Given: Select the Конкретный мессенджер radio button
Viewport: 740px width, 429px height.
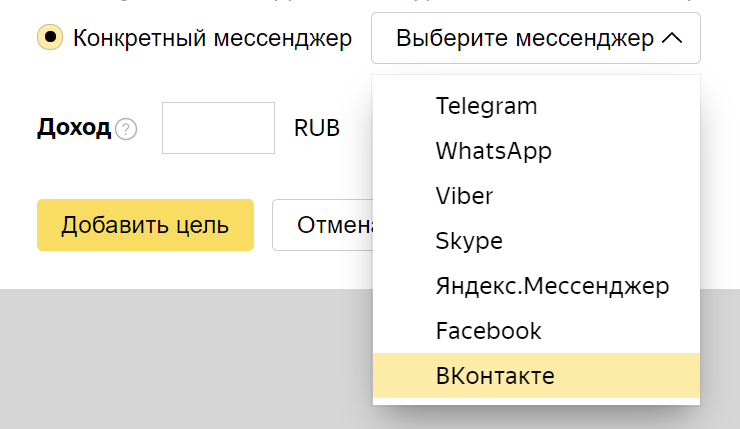Looking at the screenshot, I should tap(49, 38).
